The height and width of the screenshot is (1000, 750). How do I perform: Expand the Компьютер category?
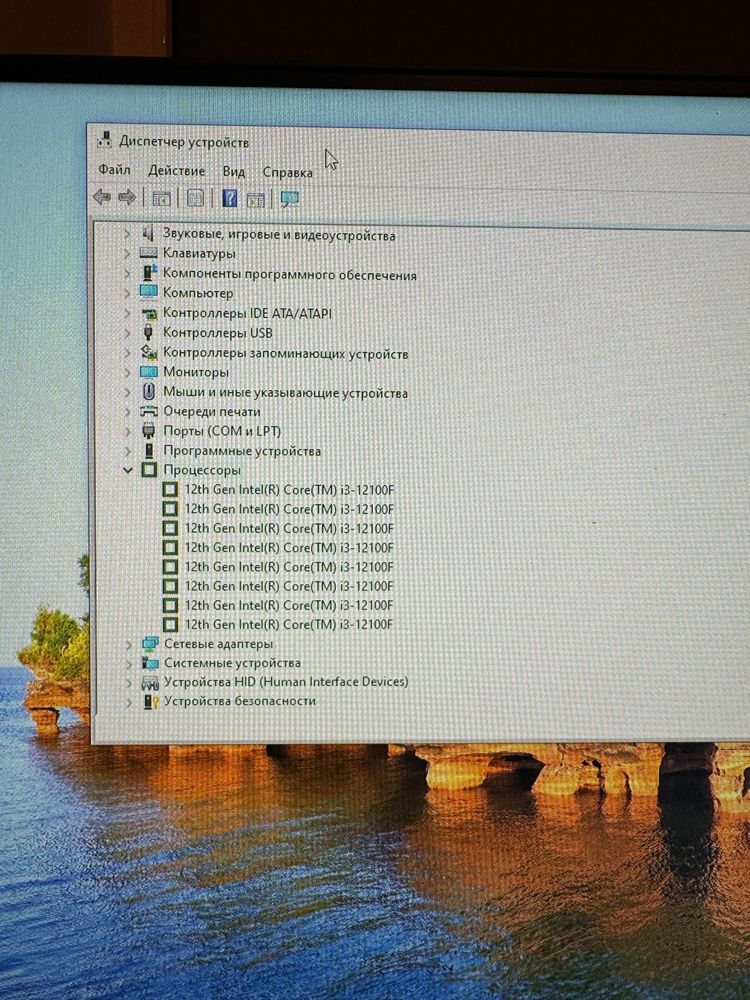[127, 293]
